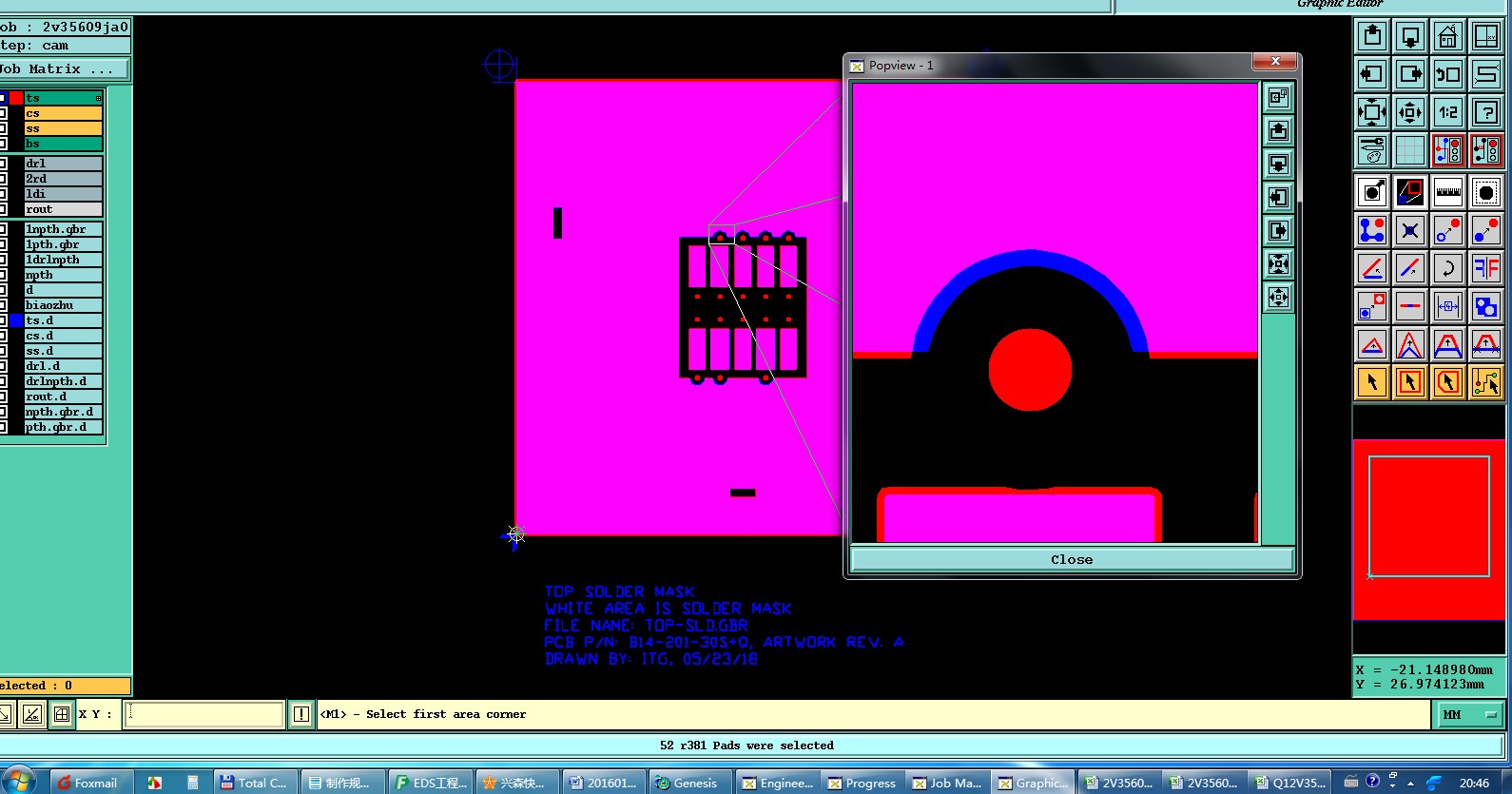Toggle the checkbox beside layer npth
The image size is (1512, 794).
pos(3,275)
